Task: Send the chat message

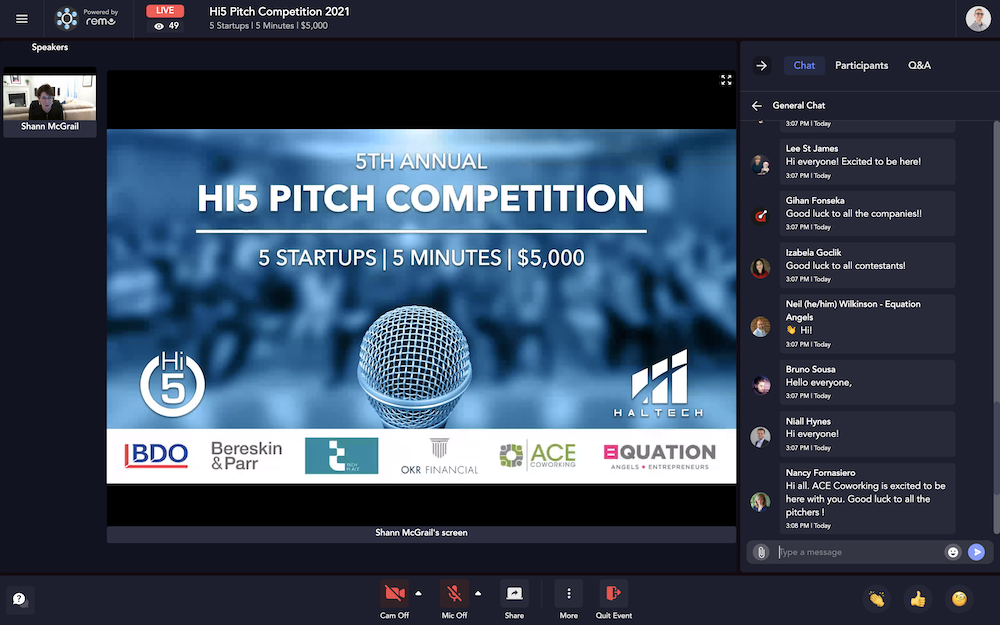Action: pos(976,552)
